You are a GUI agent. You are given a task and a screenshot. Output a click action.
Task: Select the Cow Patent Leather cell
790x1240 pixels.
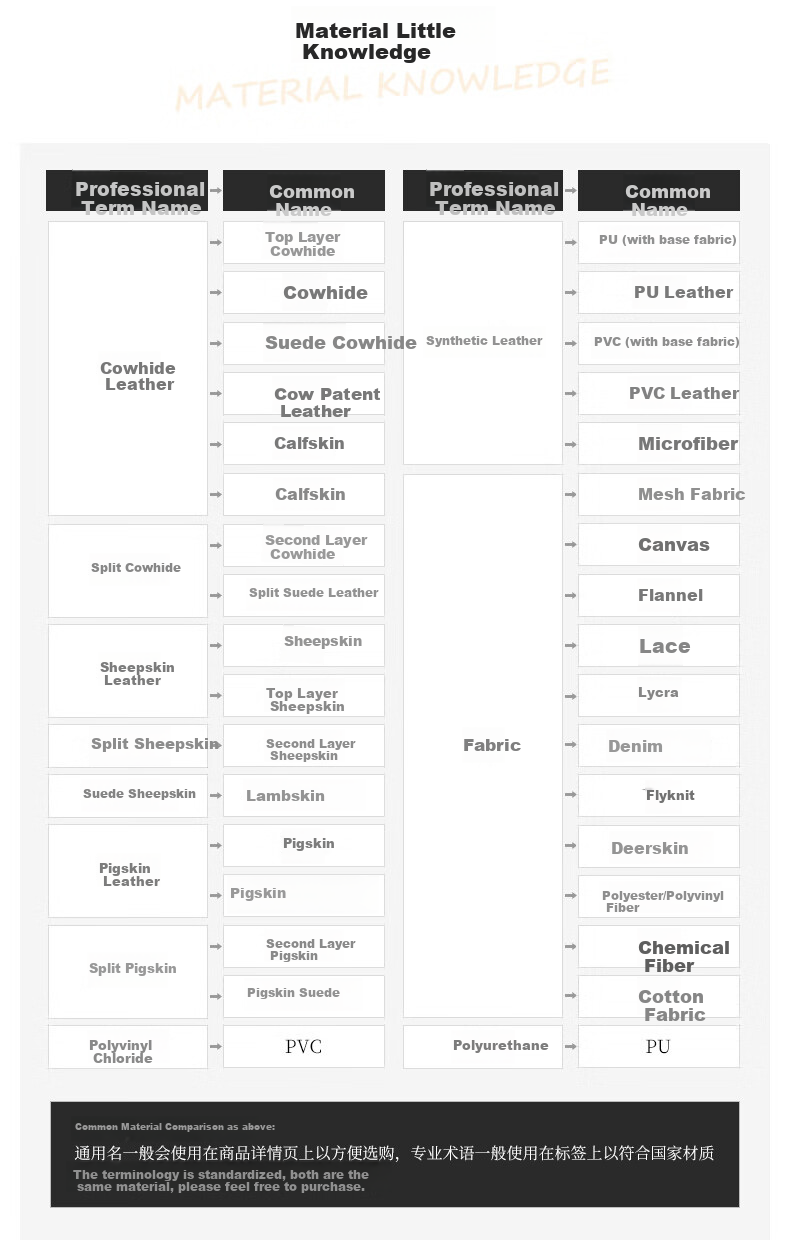pos(304,394)
